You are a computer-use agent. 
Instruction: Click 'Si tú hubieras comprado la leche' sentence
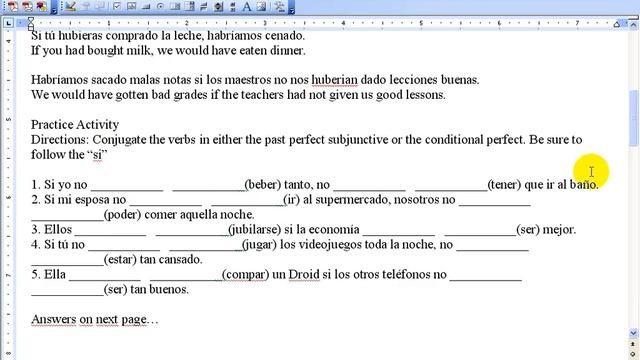[x=168, y=36]
